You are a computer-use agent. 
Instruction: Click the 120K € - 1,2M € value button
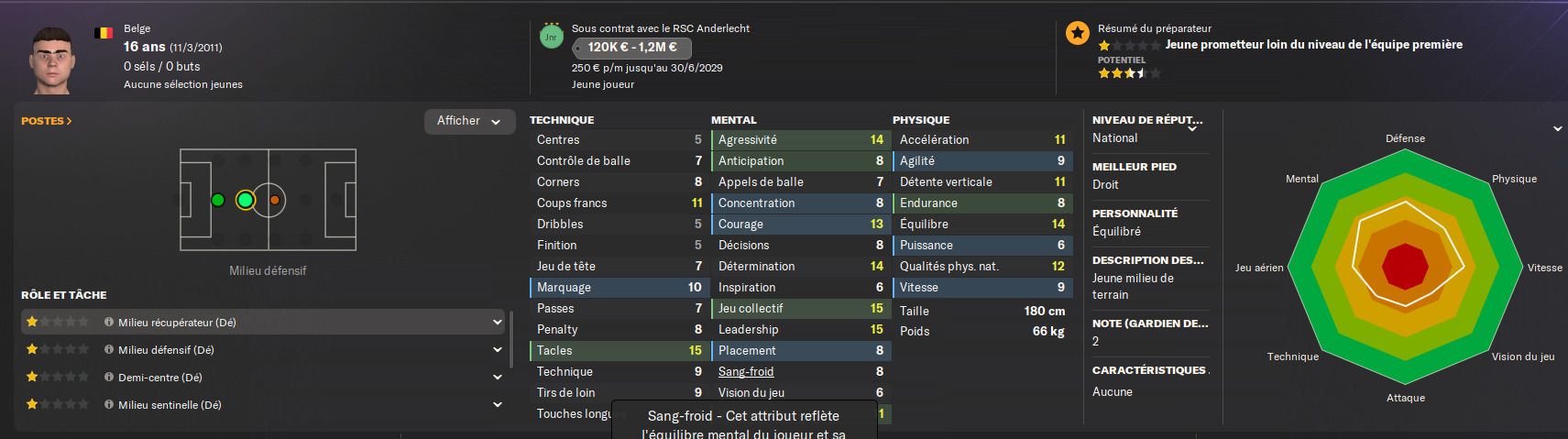pyautogui.click(x=631, y=48)
